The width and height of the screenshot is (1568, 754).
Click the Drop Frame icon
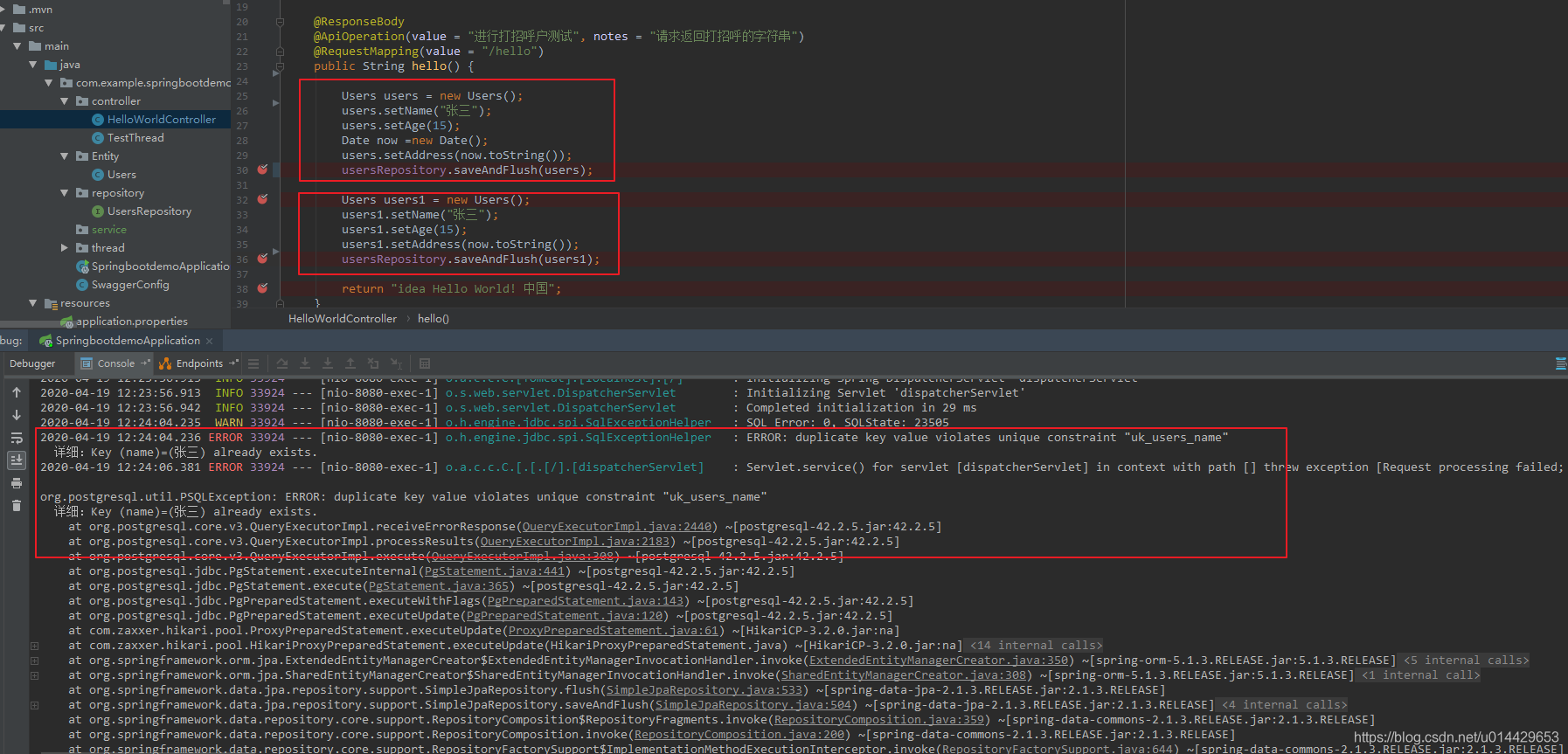click(x=373, y=363)
